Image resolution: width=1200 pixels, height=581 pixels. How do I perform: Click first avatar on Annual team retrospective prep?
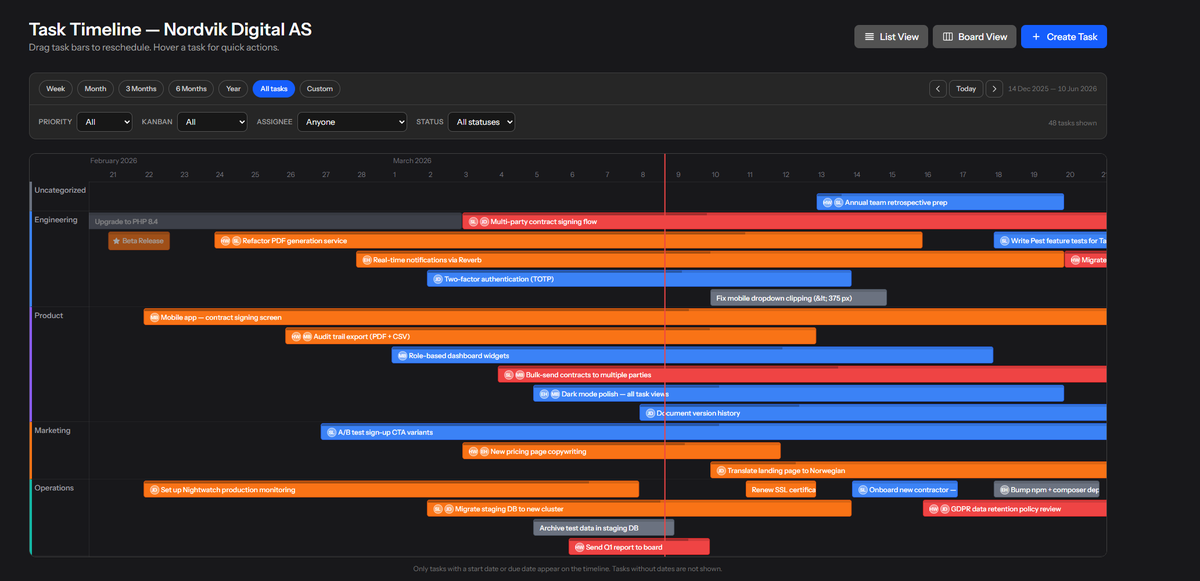(827, 202)
